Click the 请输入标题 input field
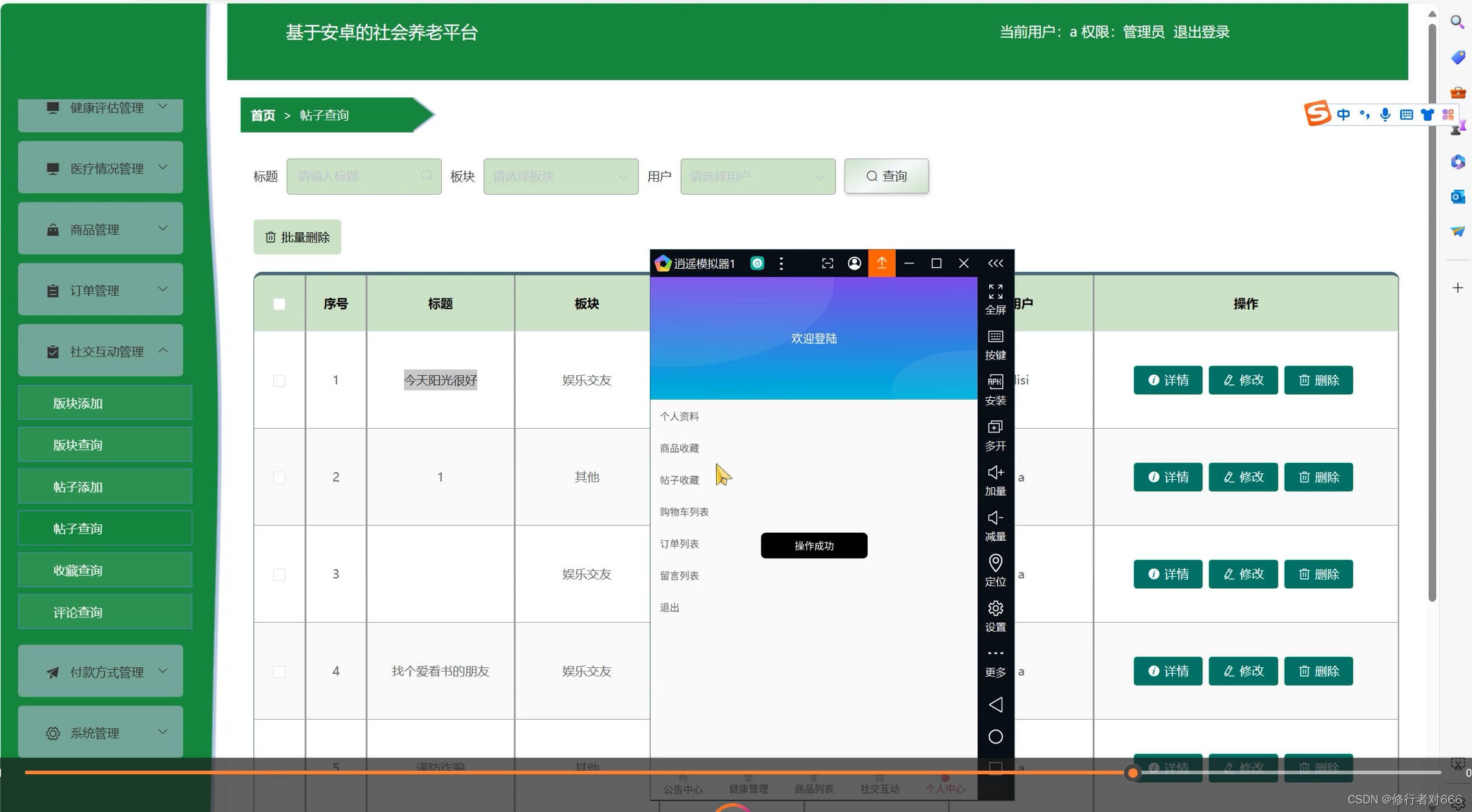This screenshot has height=812, width=1472. [x=357, y=176]
